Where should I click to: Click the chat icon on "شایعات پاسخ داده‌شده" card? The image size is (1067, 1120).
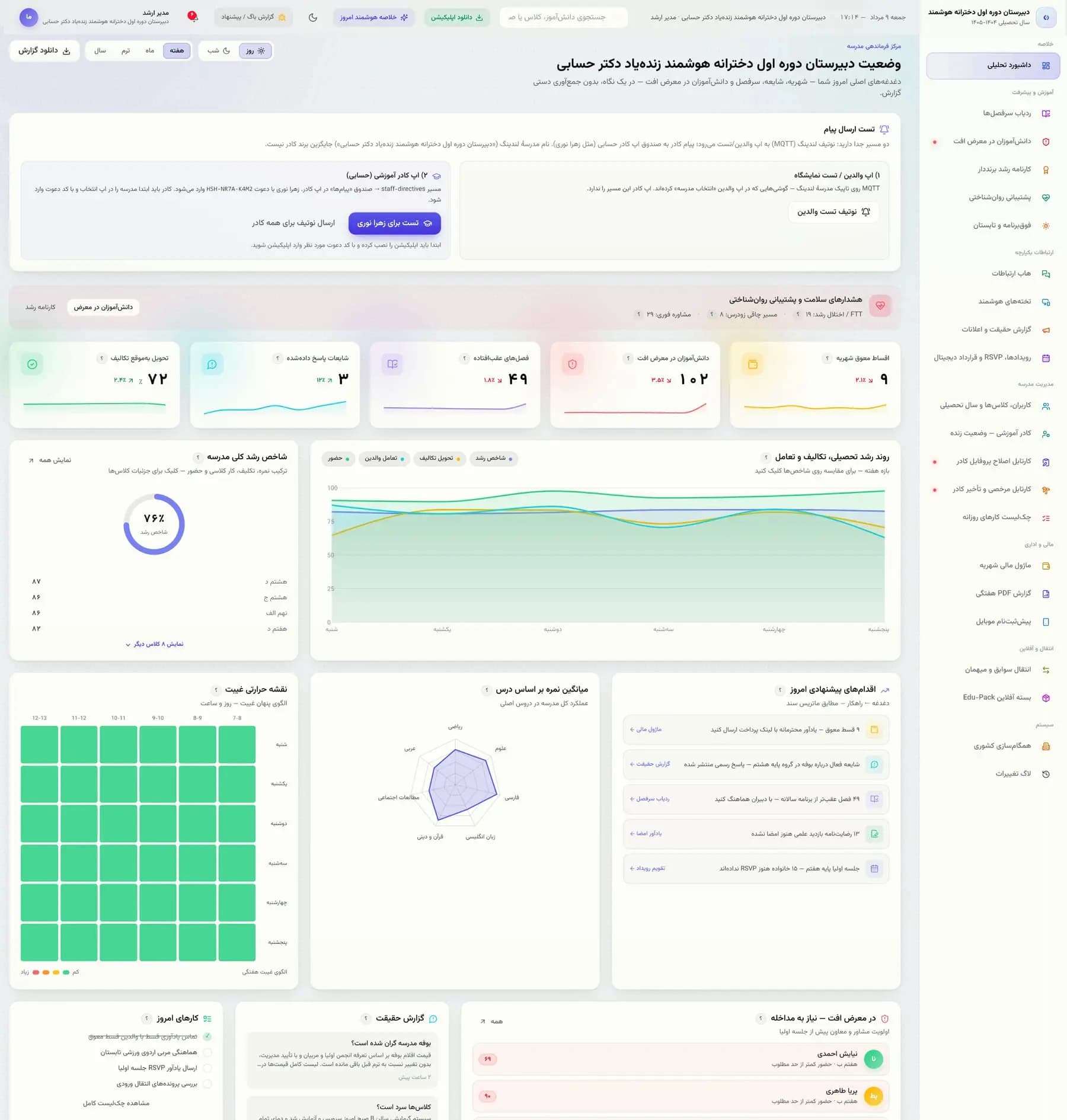[212, 364]
